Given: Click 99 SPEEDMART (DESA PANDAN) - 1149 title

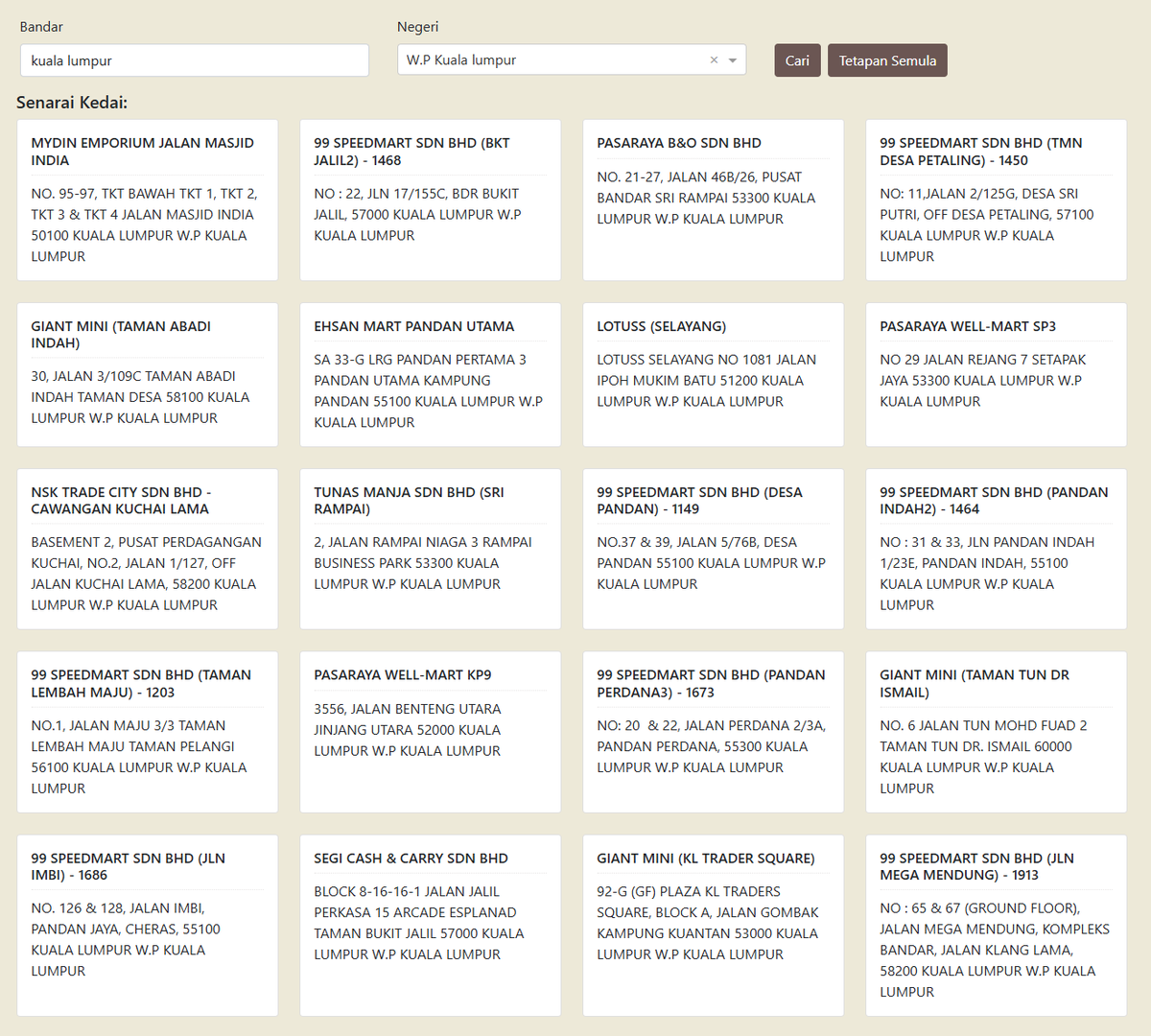Looking at the screenshot, I should click(x=699, y=501).
